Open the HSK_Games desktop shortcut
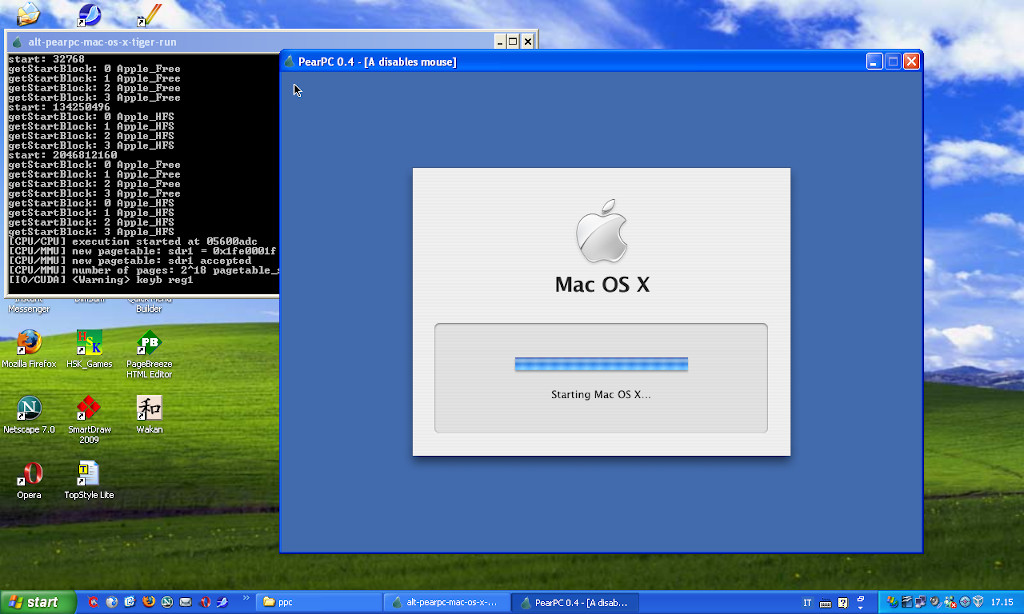This screenshot has width=1024, height=614. coord(89,349)
